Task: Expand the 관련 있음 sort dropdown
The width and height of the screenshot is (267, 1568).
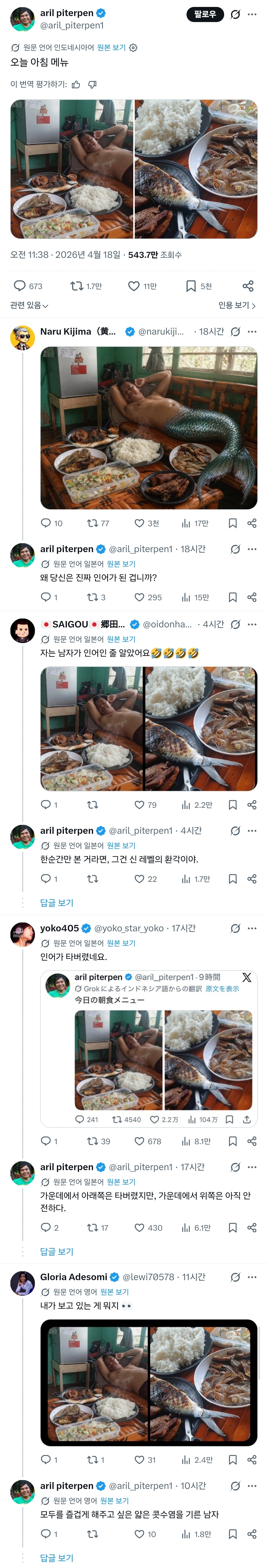Action: (29, 306)
